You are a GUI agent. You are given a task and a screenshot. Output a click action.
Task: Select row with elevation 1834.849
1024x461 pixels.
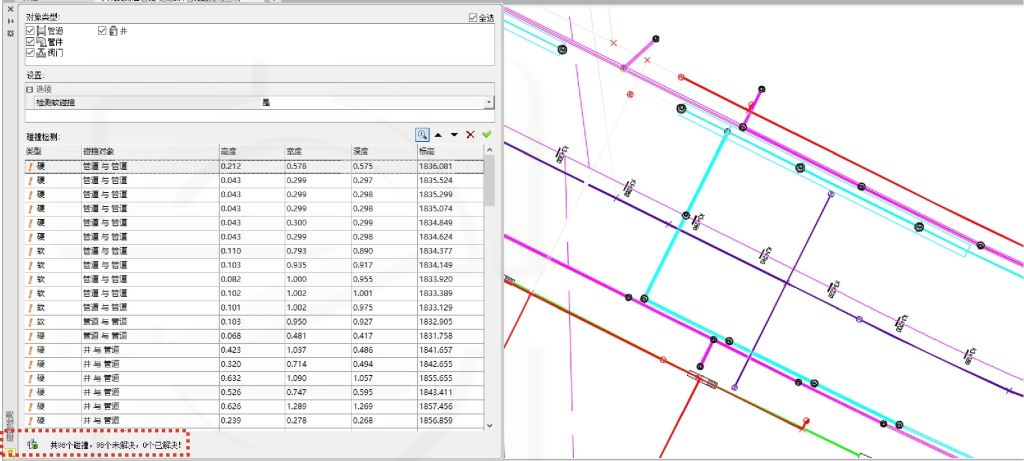(x=255, y=223)
